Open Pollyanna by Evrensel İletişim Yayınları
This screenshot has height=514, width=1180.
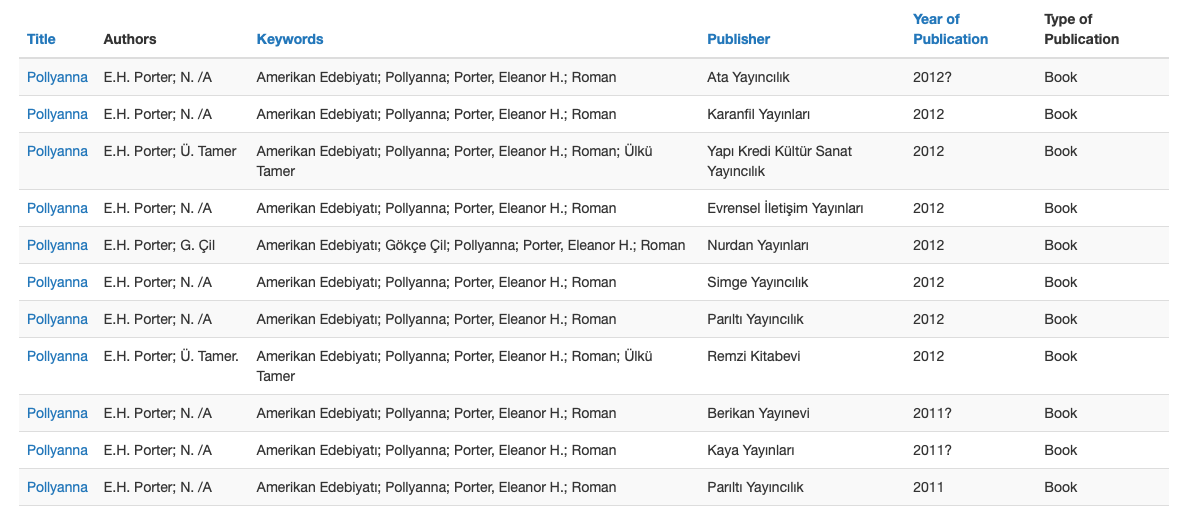[x=57, y=208]
